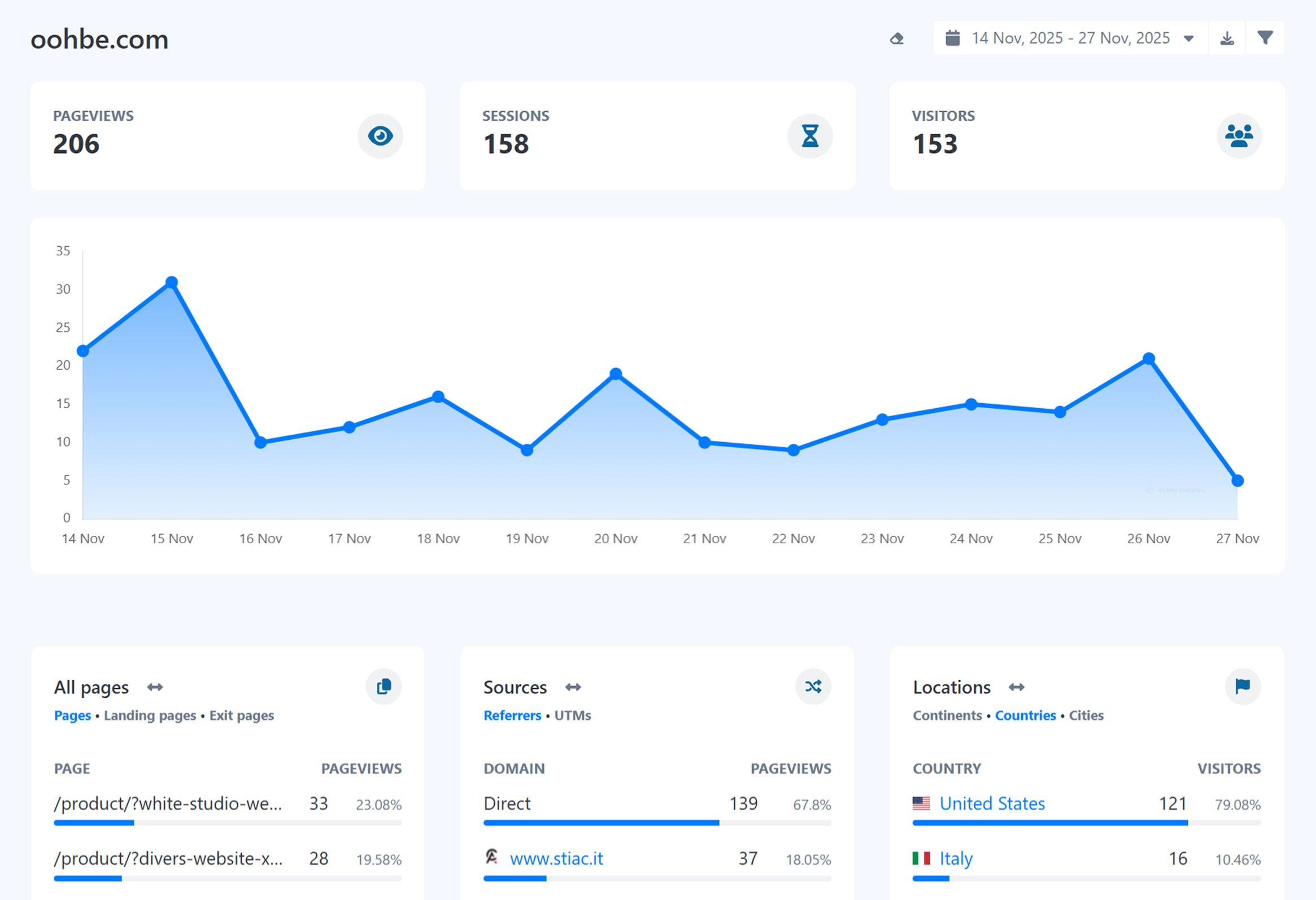
Task: Click the United States country link
Action: 992,803
